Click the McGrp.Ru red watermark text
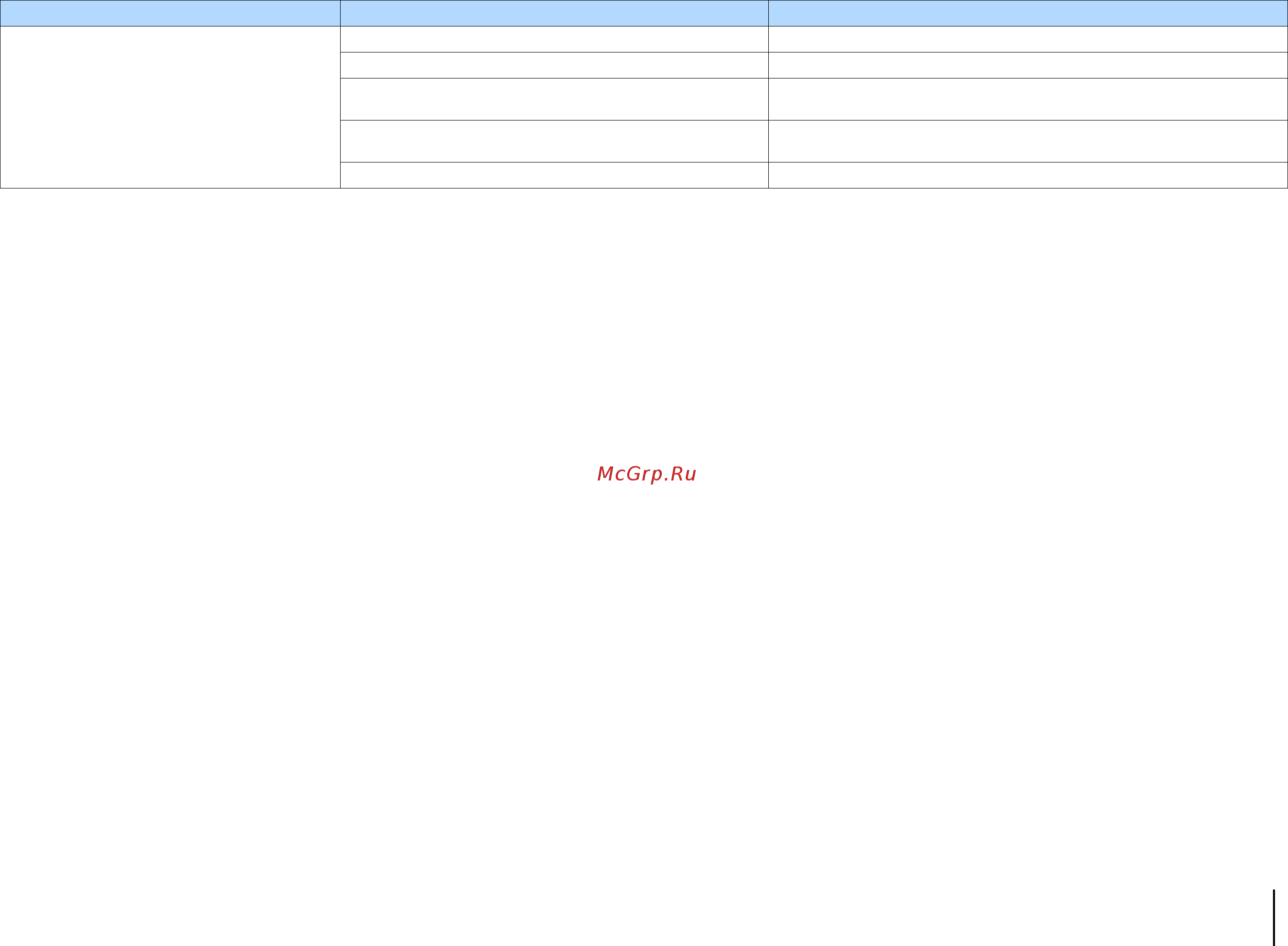Viewport: 1288px width, 946px height. [x=646, y=474]
